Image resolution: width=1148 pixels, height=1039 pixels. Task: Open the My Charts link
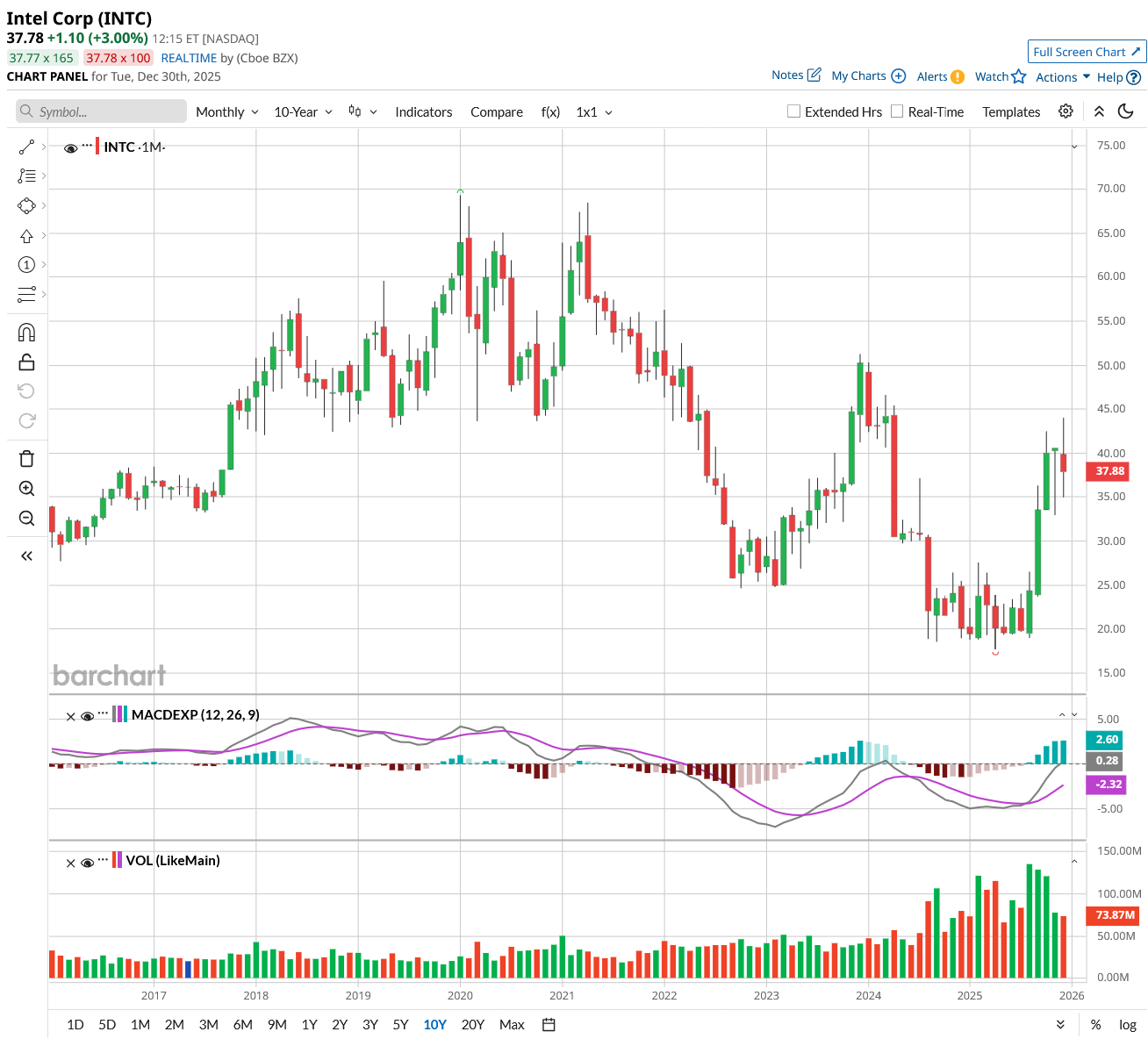coord(869,76)
